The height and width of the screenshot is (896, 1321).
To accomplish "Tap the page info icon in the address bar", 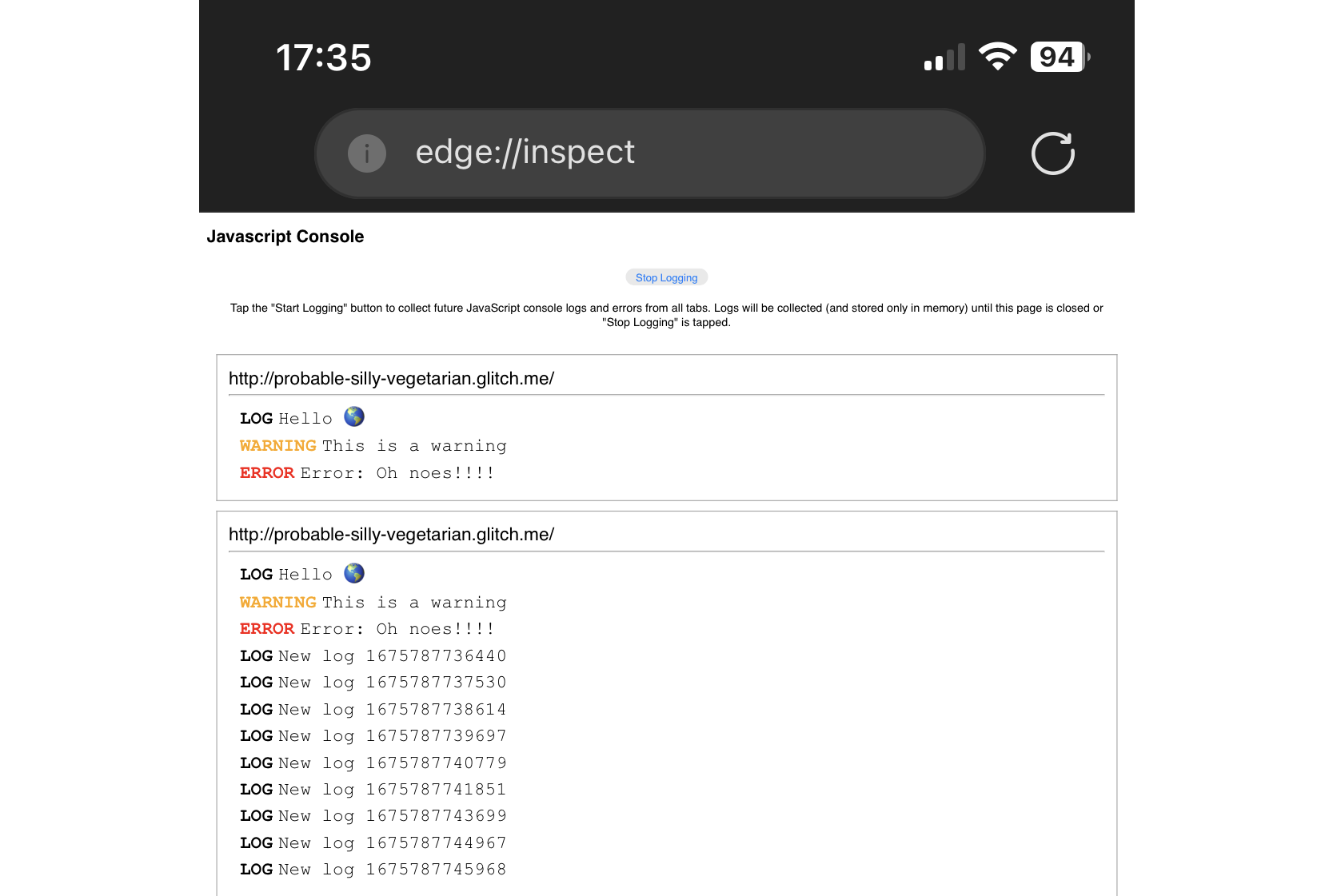I will pyautogui.click(x=366, y=153).
